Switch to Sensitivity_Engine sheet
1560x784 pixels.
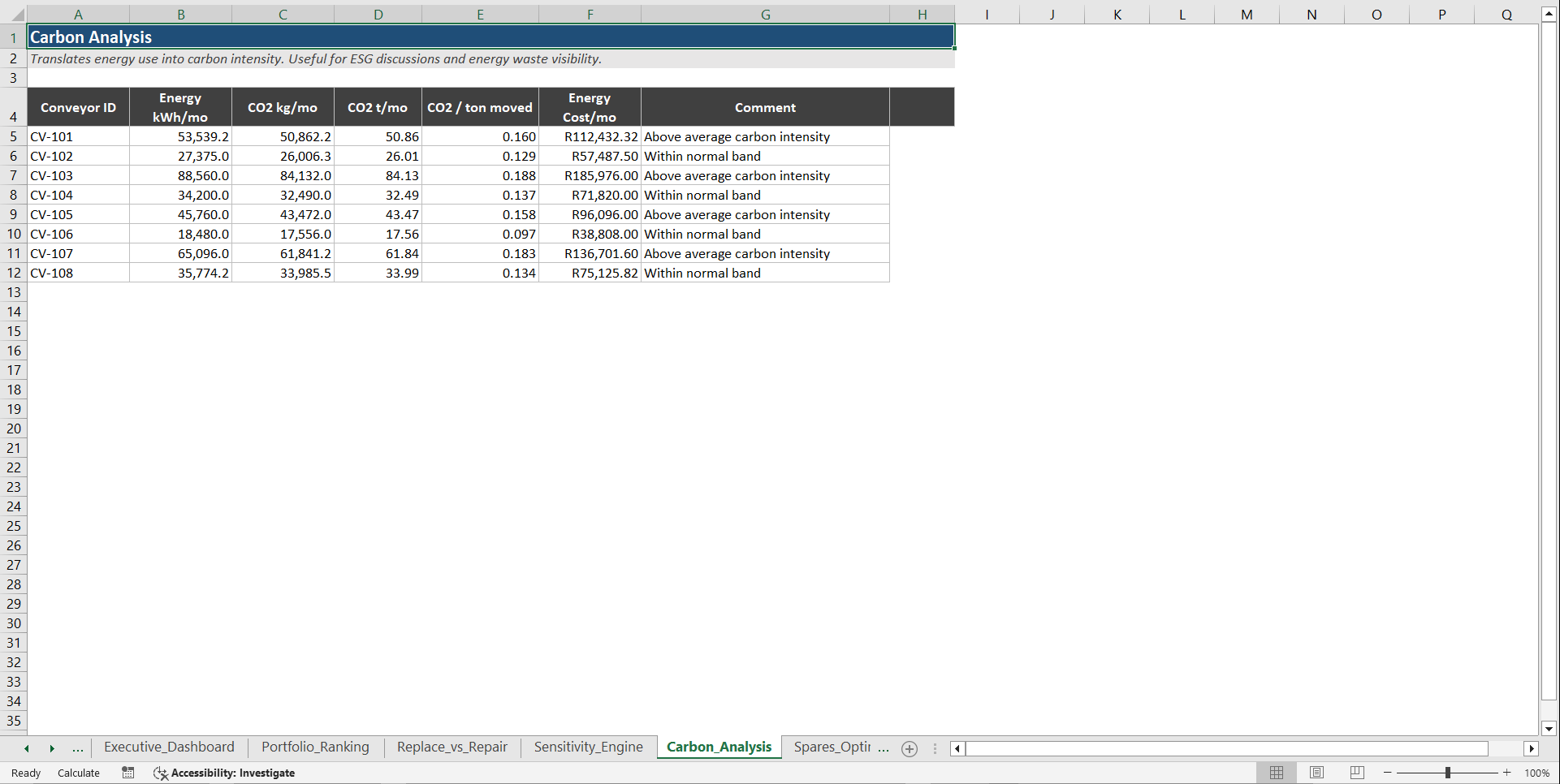pyautogui.click(x=588, y=747)
